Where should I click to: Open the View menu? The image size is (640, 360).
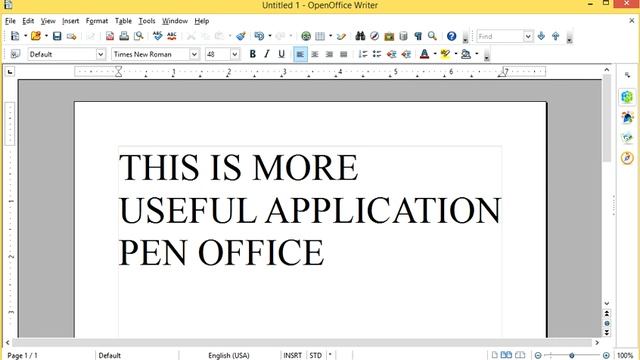click(x=48, y=21)
